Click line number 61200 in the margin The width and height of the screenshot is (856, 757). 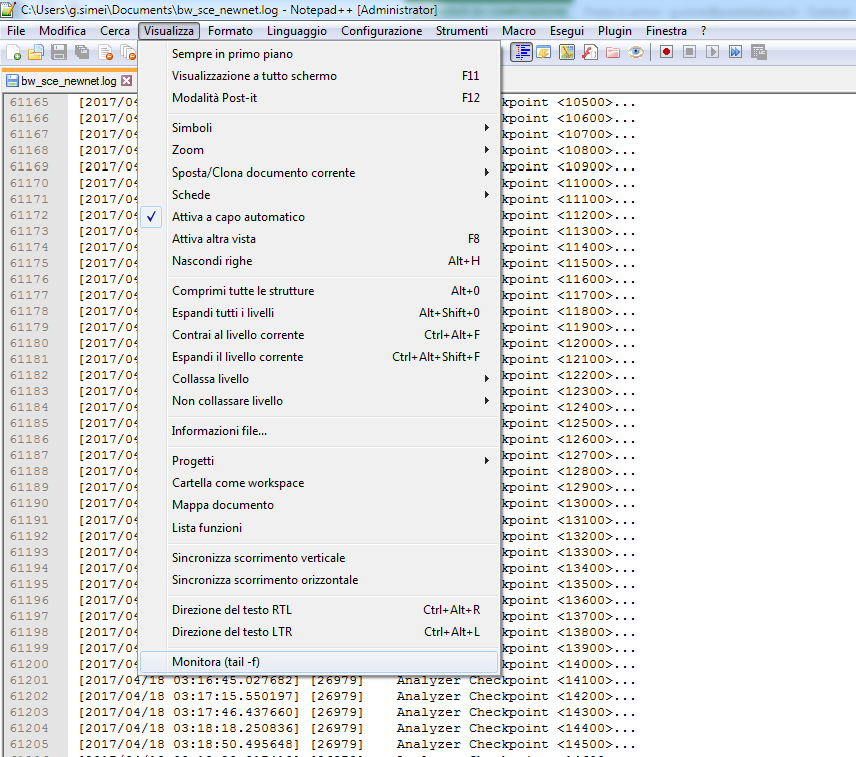point(29,663)
